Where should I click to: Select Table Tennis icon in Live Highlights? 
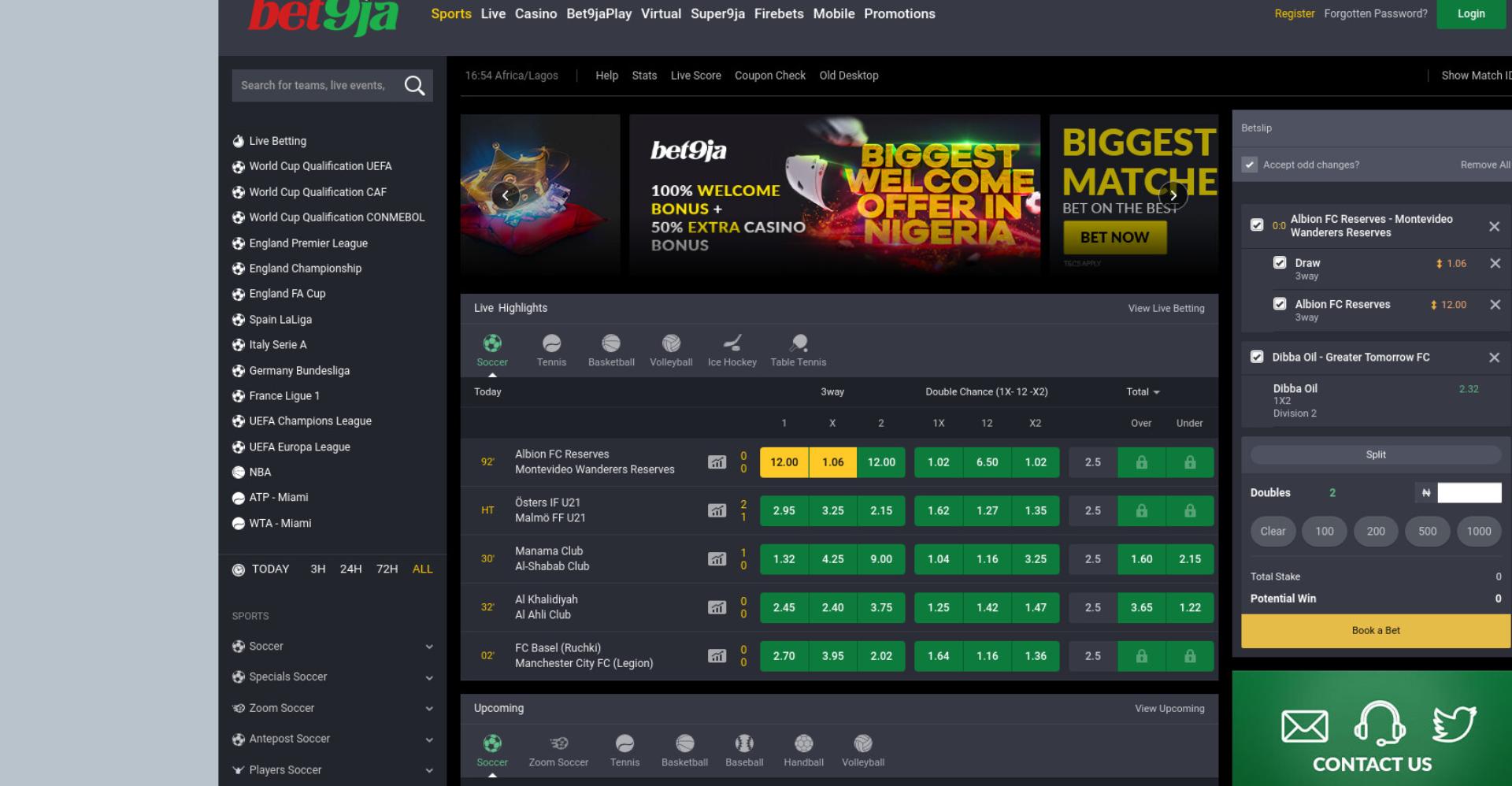pos(799,343)
